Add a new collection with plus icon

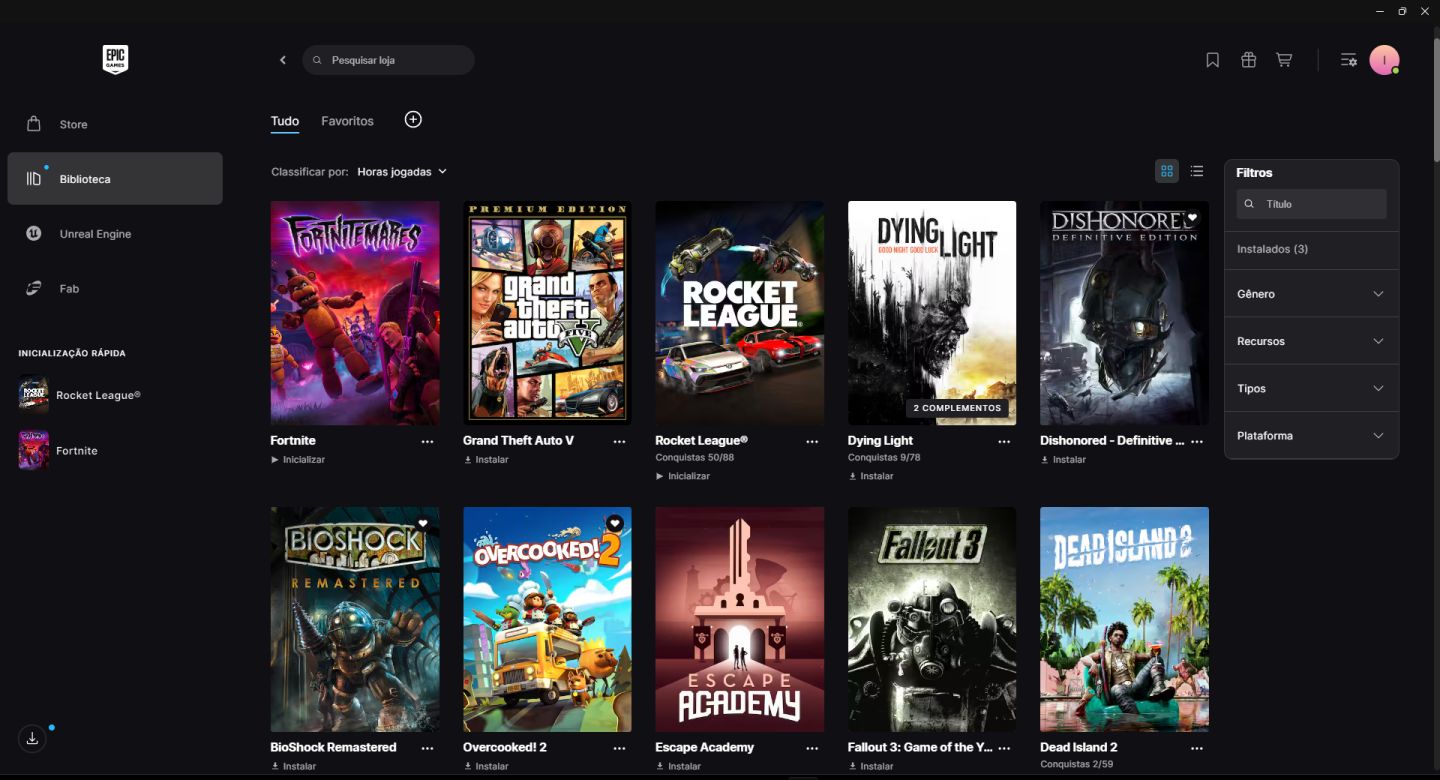413,120
